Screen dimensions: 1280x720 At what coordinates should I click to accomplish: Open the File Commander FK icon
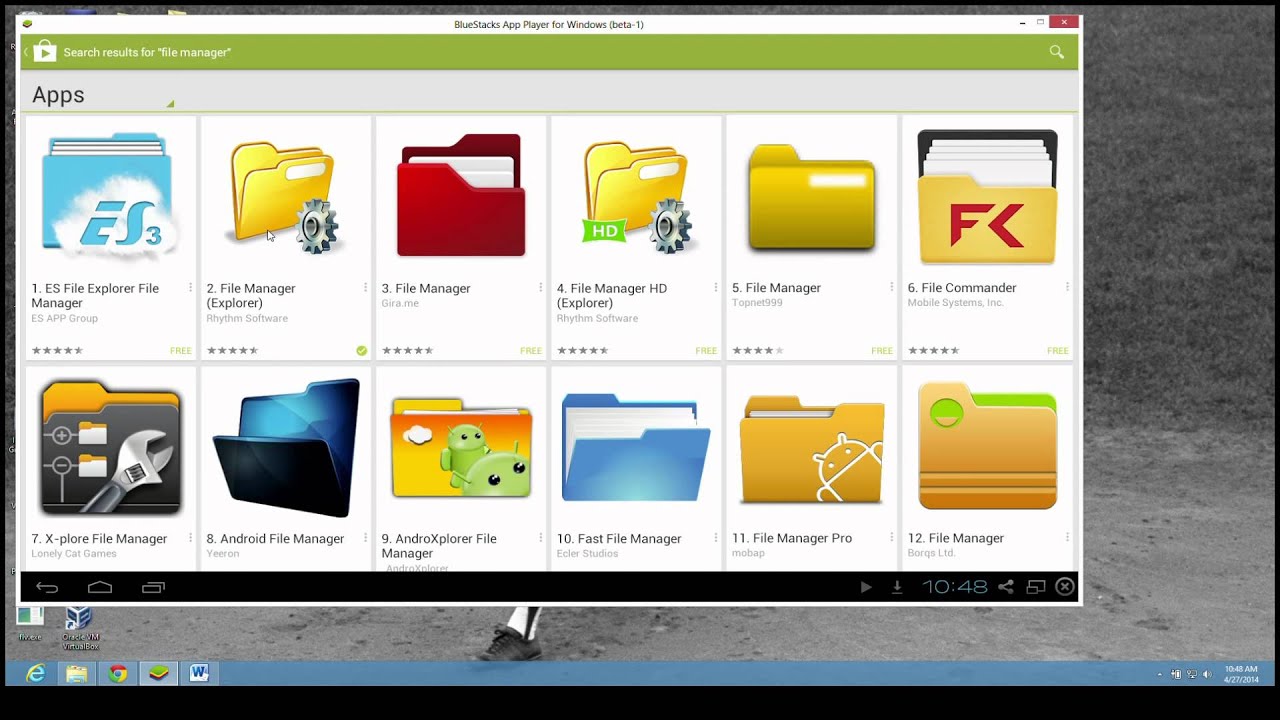tap(987, 197)
